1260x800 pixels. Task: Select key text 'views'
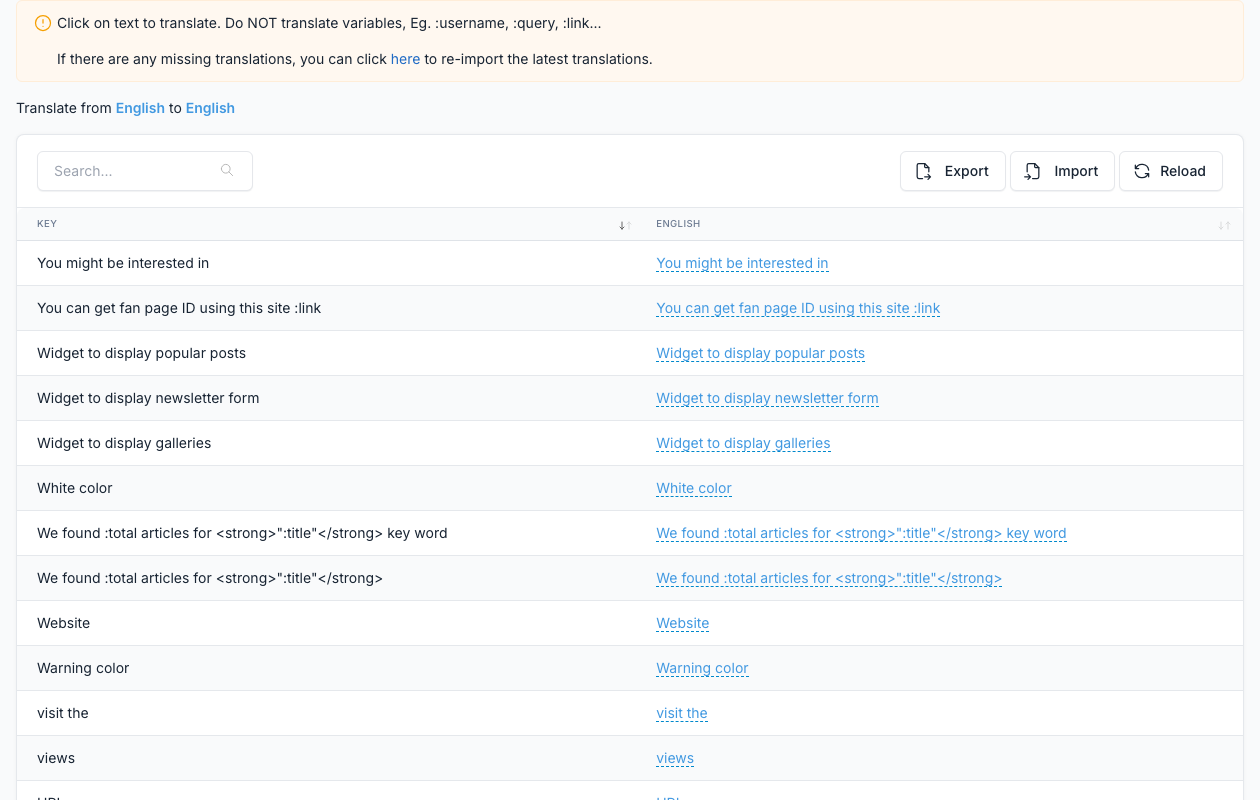(x=56, y=758)
